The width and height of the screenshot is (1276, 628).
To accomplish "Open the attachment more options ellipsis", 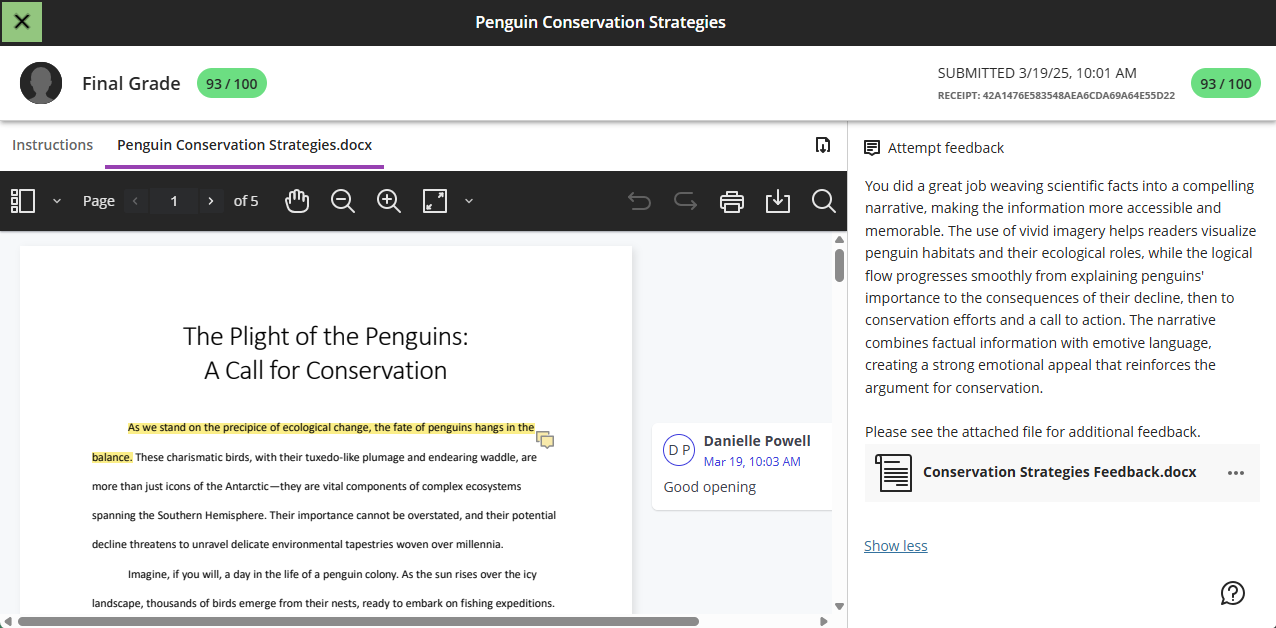I will pyautogui.click(x=1236, y=473).
